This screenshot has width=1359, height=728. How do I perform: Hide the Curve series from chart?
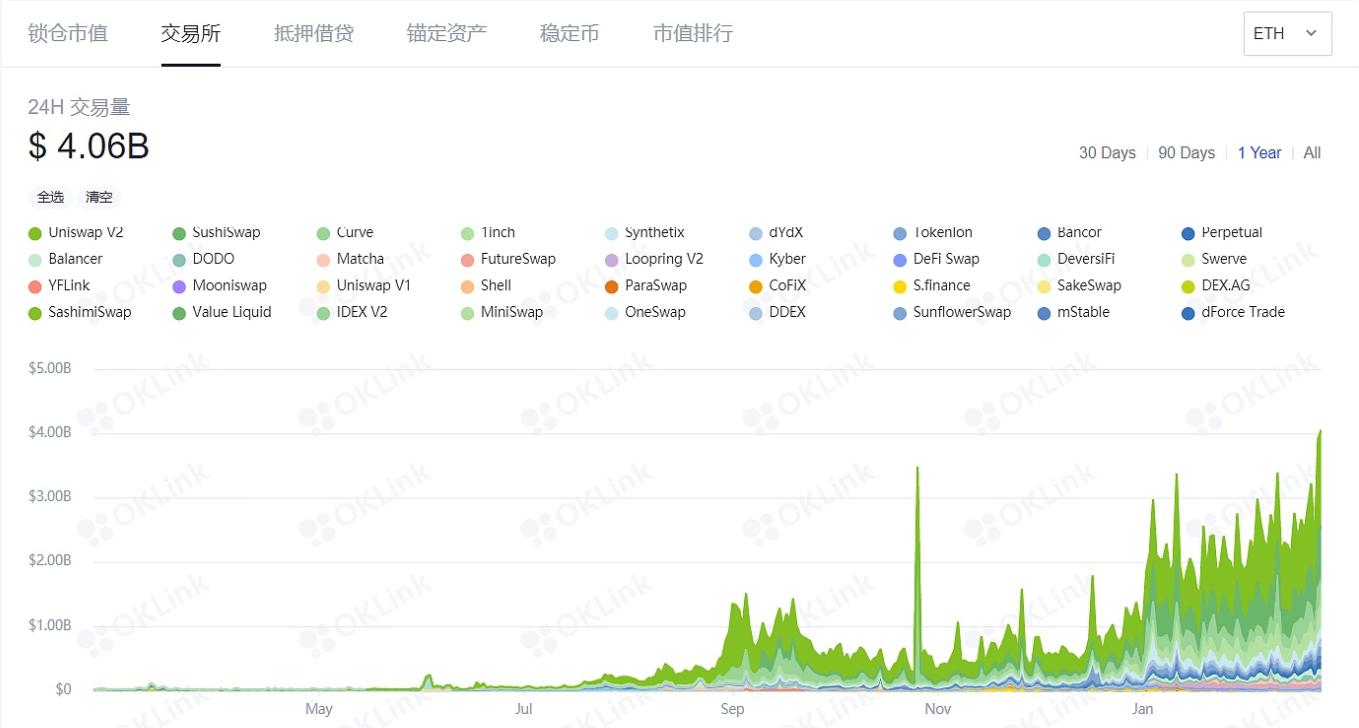tap(354, 233)
